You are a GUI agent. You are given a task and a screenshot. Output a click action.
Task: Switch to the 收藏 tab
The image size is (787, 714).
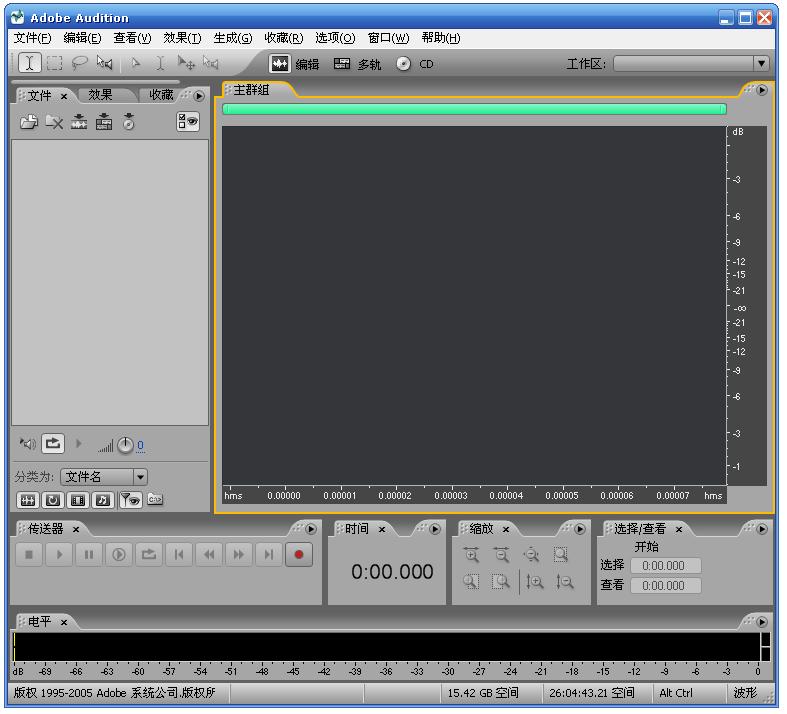pyautogui.click(x=160, y=95)
